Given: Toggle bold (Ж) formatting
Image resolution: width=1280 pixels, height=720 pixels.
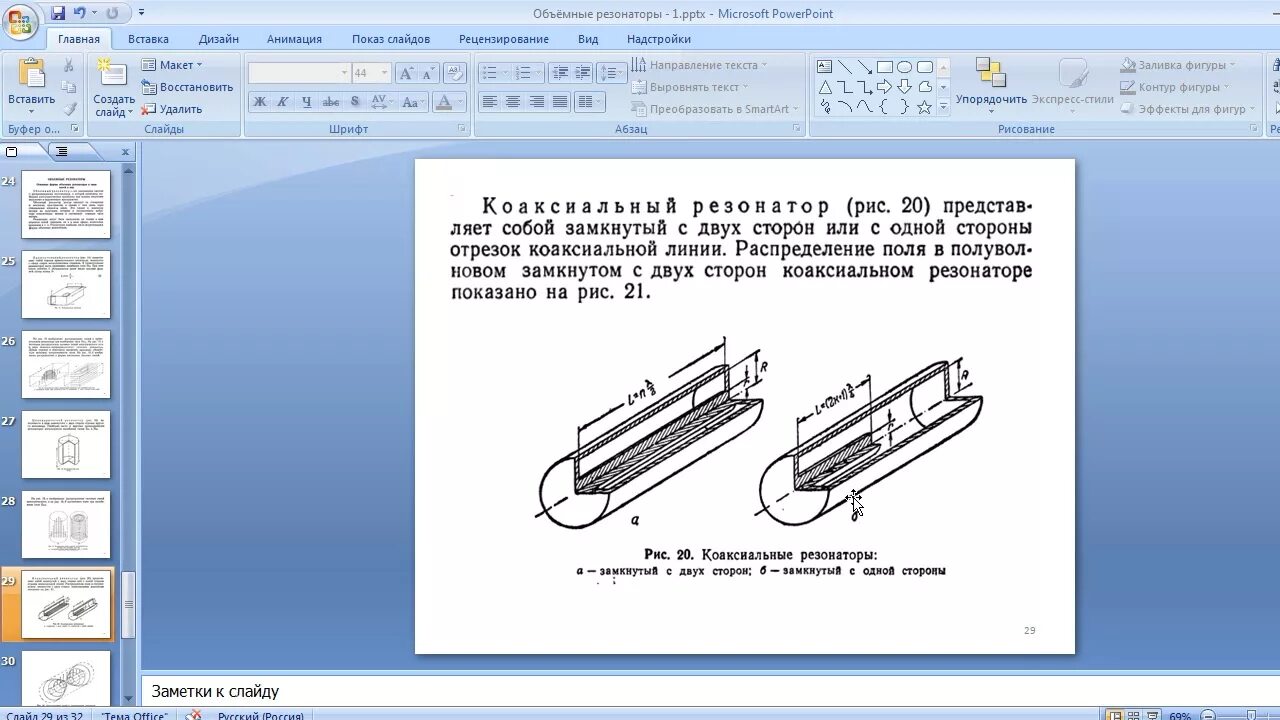Looking at the screenshot, I should coord(260,102).
